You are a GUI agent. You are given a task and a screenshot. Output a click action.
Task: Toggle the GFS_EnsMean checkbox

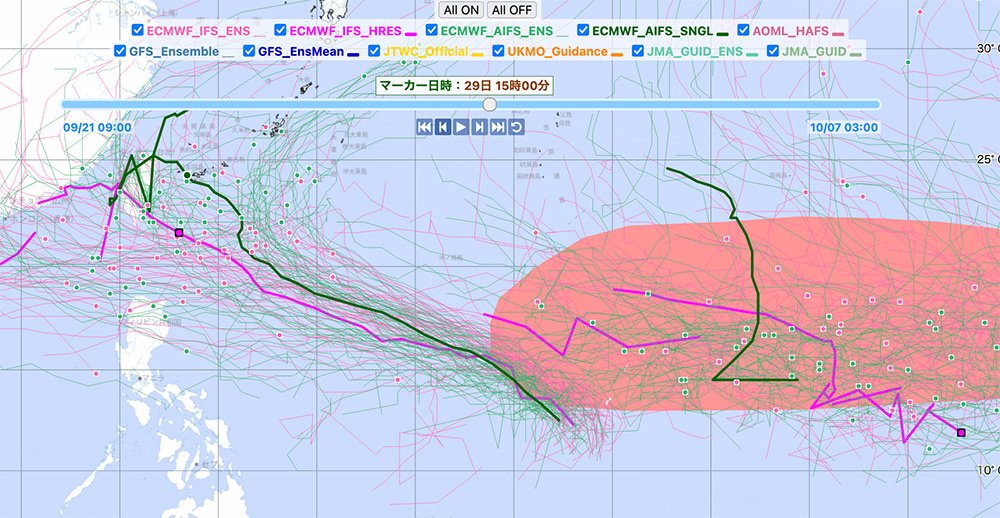(249, 51)
